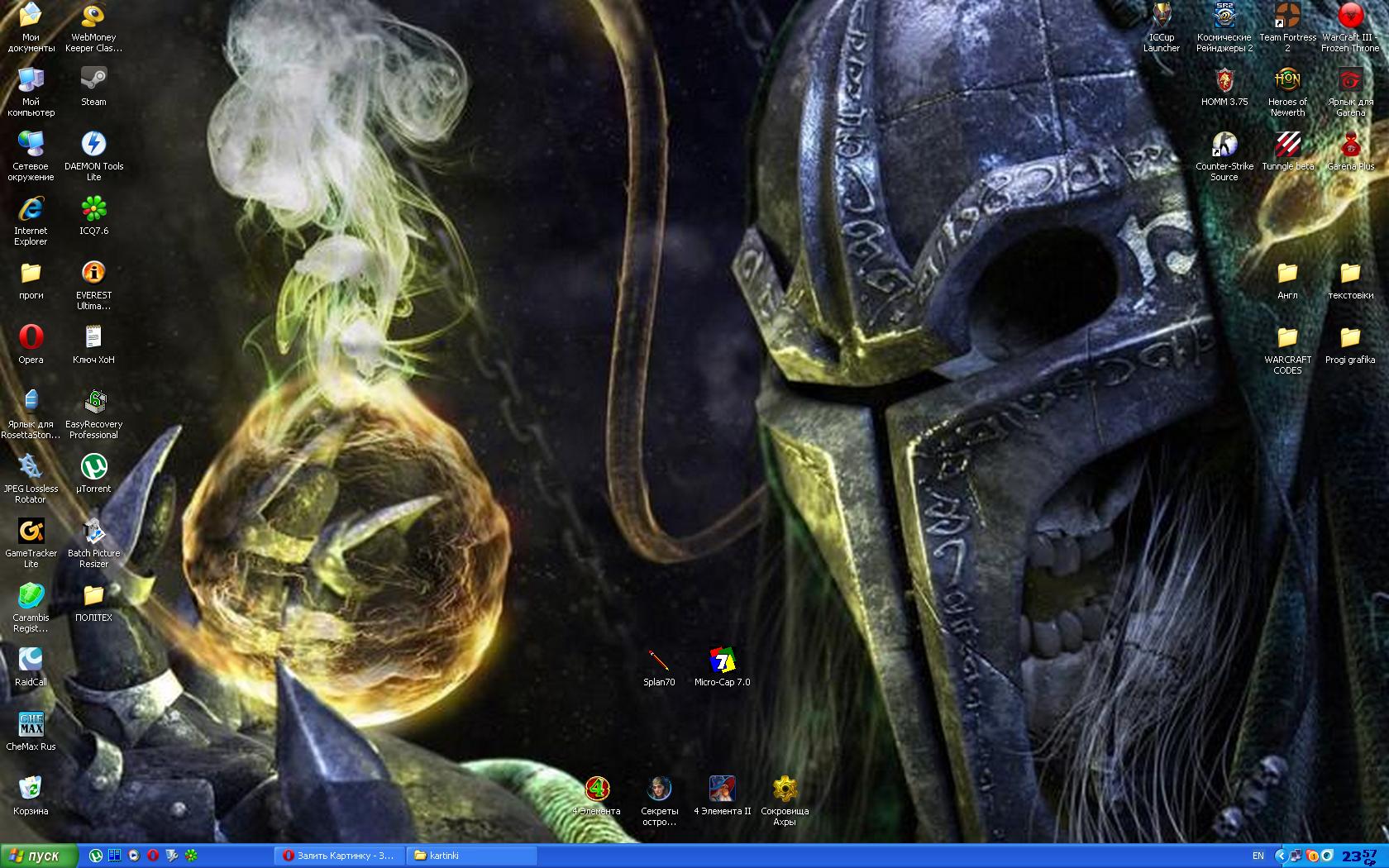
Task: Open the EasyRecovery Professional shortcut
Action: [93, 413]
